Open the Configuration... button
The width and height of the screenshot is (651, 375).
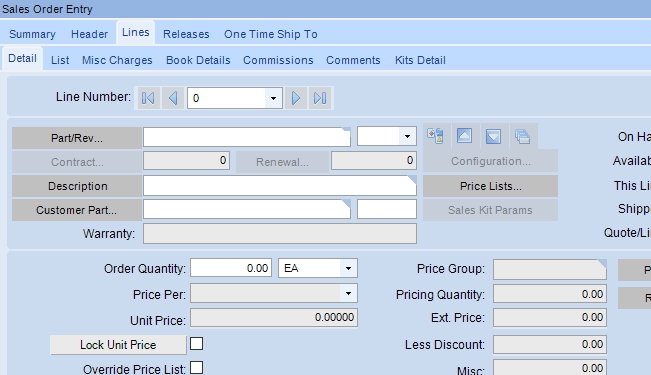click(490, 161)
